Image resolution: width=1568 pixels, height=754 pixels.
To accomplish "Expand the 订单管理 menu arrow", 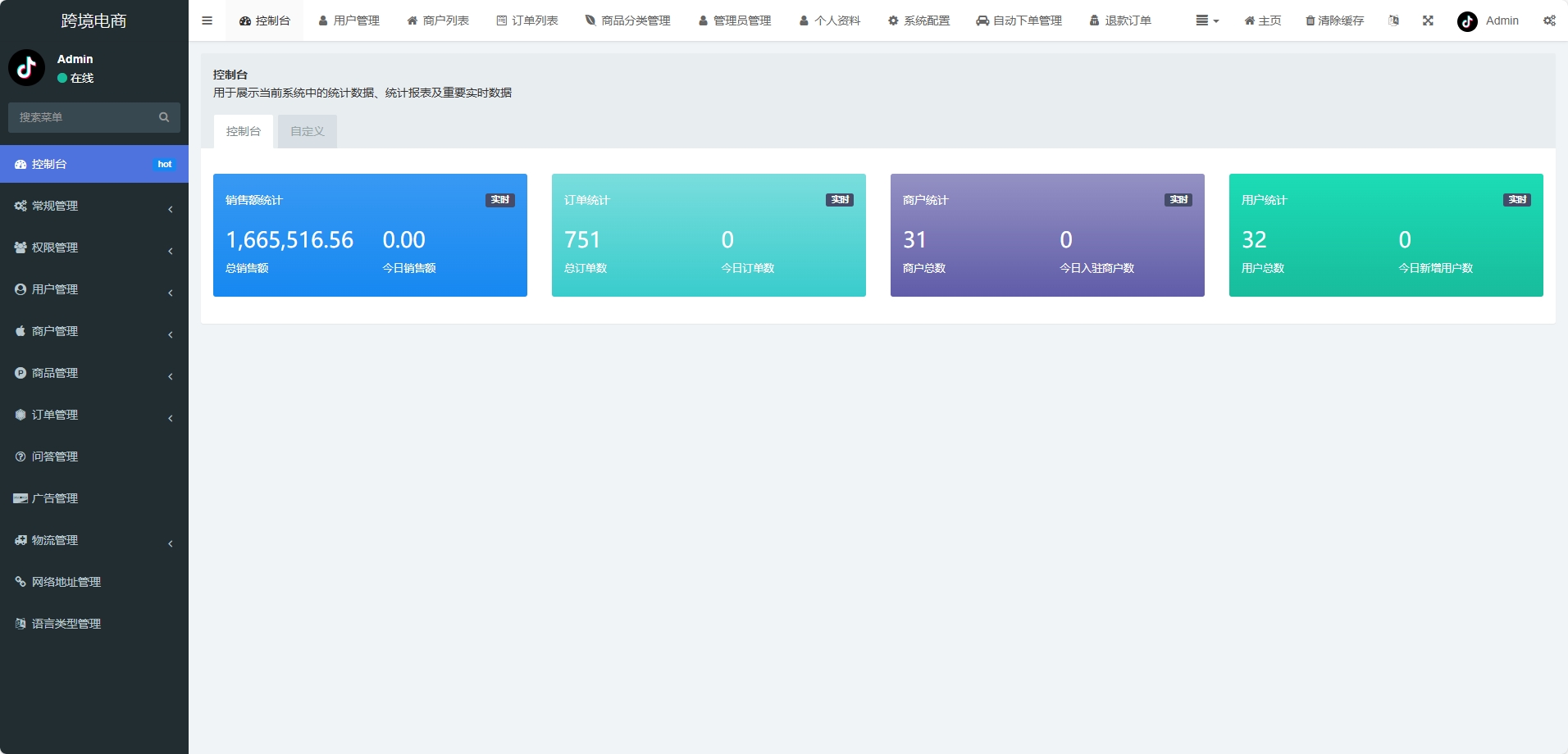I will point(171,418).
